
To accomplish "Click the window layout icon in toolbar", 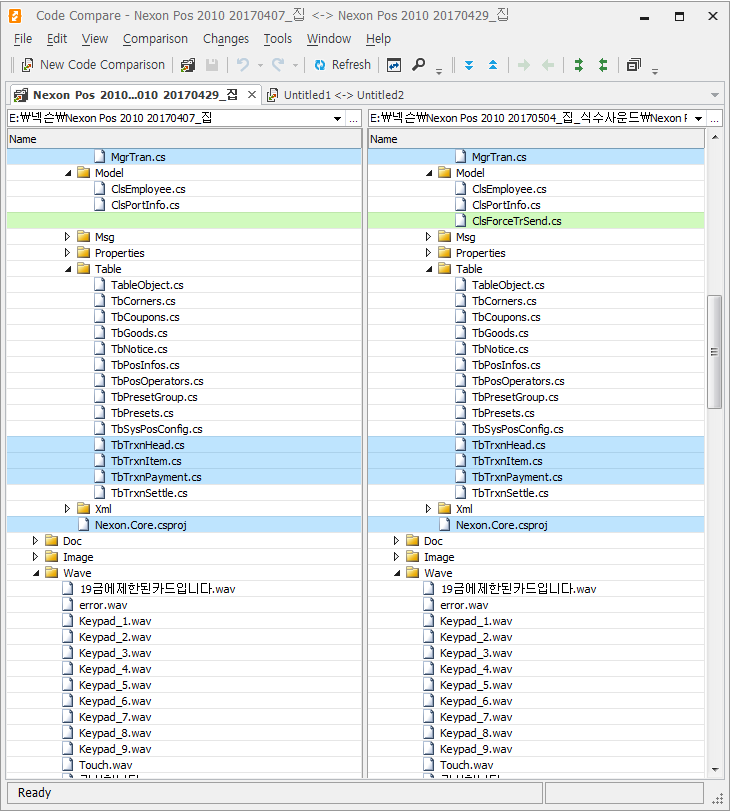I will point(634,65).
